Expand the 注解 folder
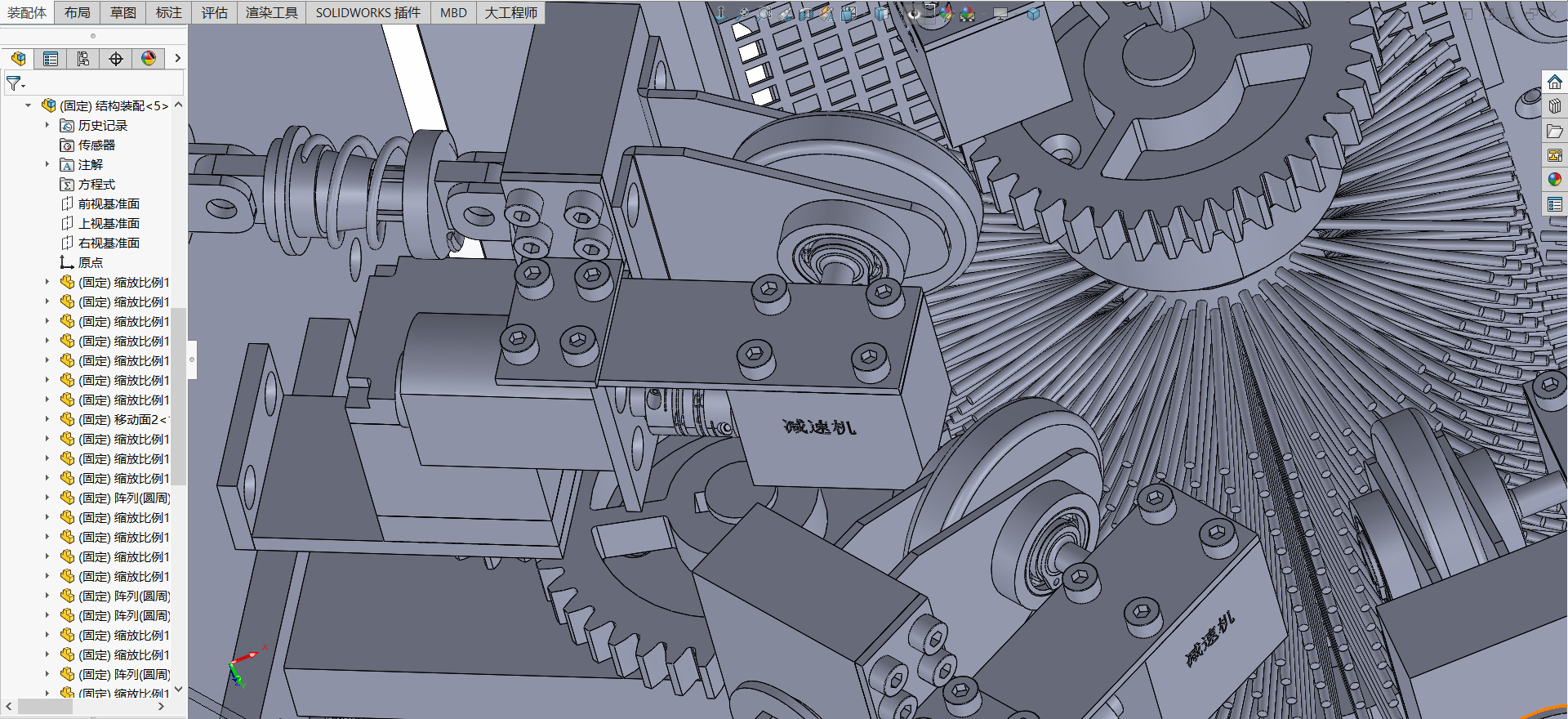Viewport: 1568px width, 719px height. coord(47,164)
